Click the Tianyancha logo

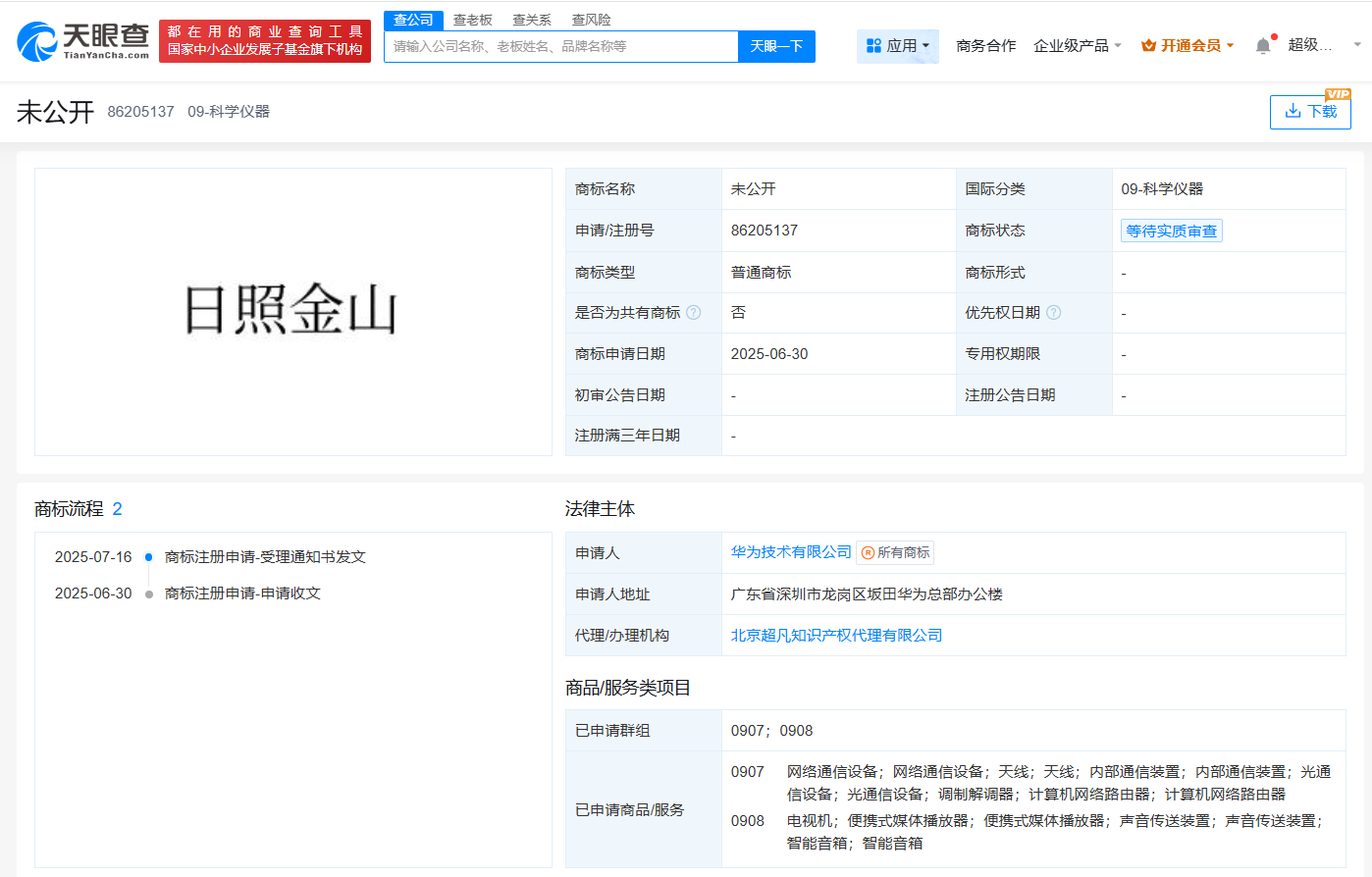pos(83,40)
